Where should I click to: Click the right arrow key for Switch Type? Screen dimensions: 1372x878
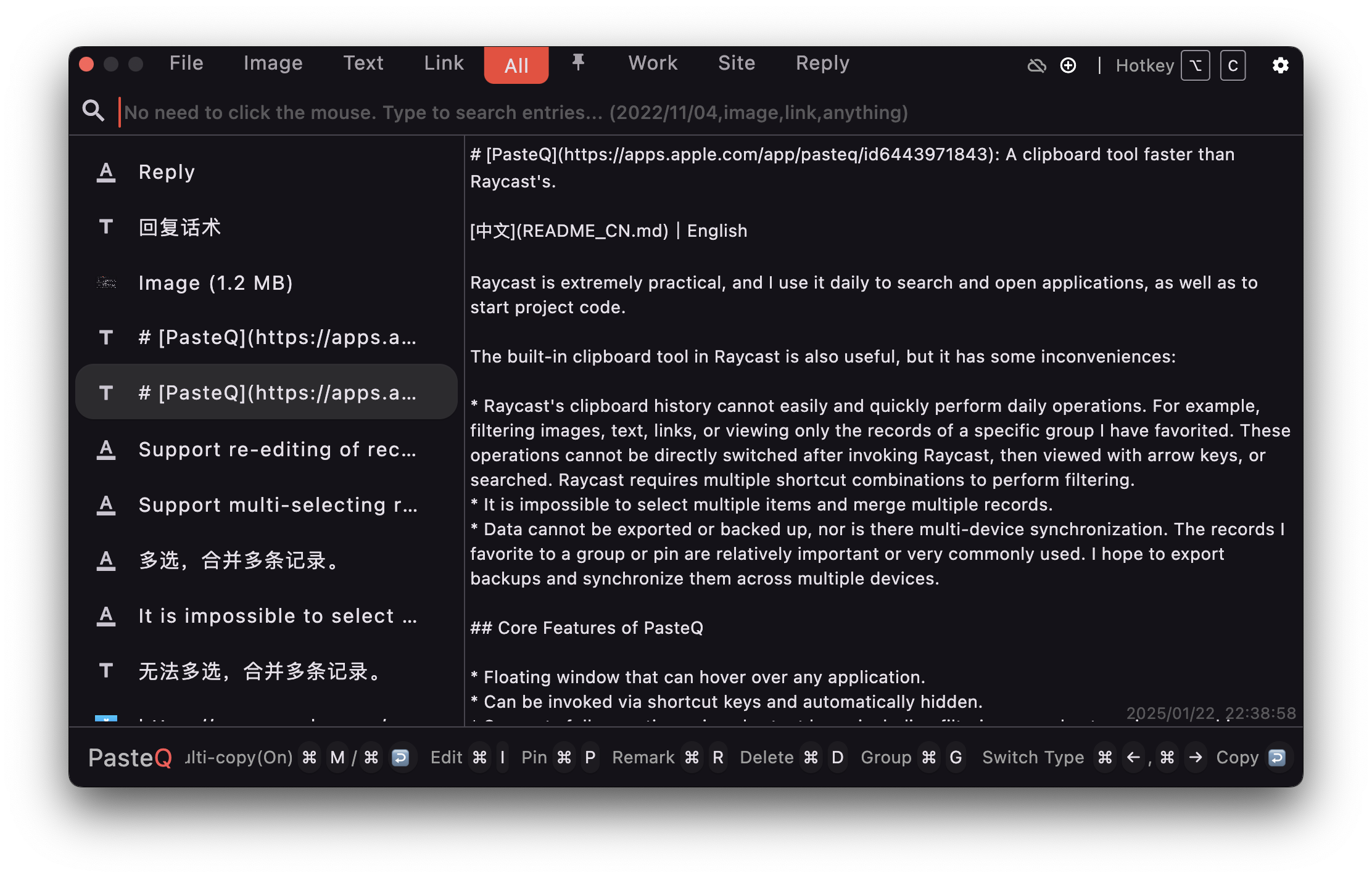[1196, 757]
